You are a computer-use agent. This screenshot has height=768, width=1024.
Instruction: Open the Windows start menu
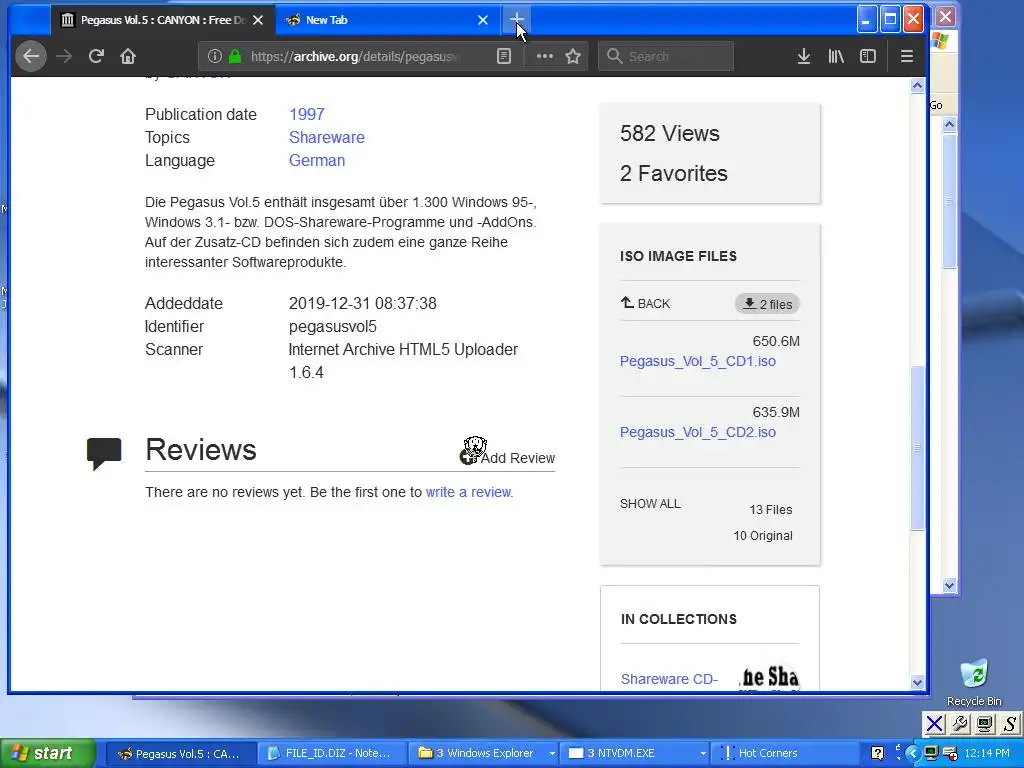click(47, 754)
